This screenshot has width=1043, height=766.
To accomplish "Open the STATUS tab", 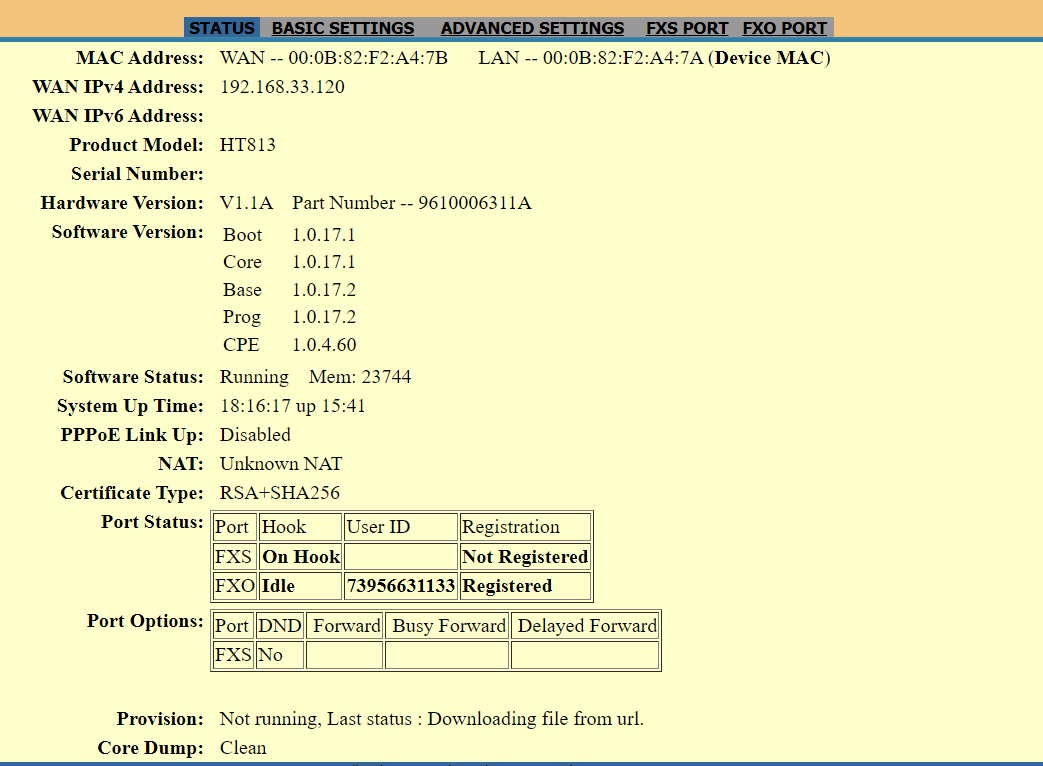I will [221, 28].
